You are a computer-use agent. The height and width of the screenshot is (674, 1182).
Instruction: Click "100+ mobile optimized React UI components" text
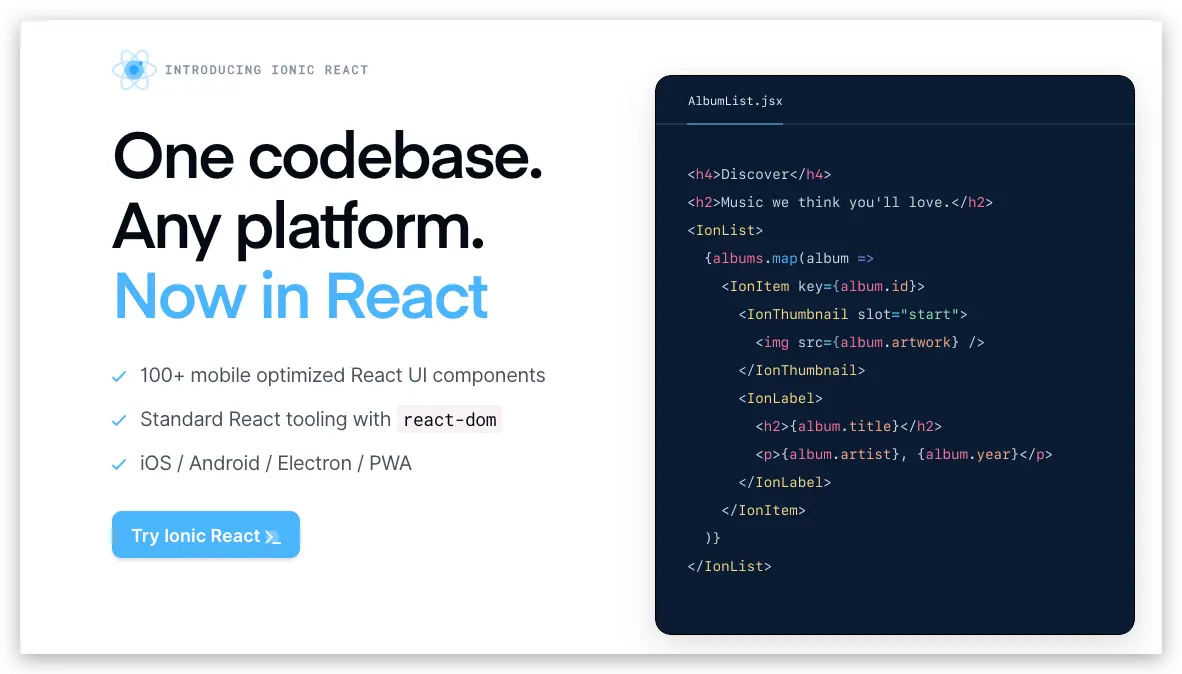[x=342, y=375]
